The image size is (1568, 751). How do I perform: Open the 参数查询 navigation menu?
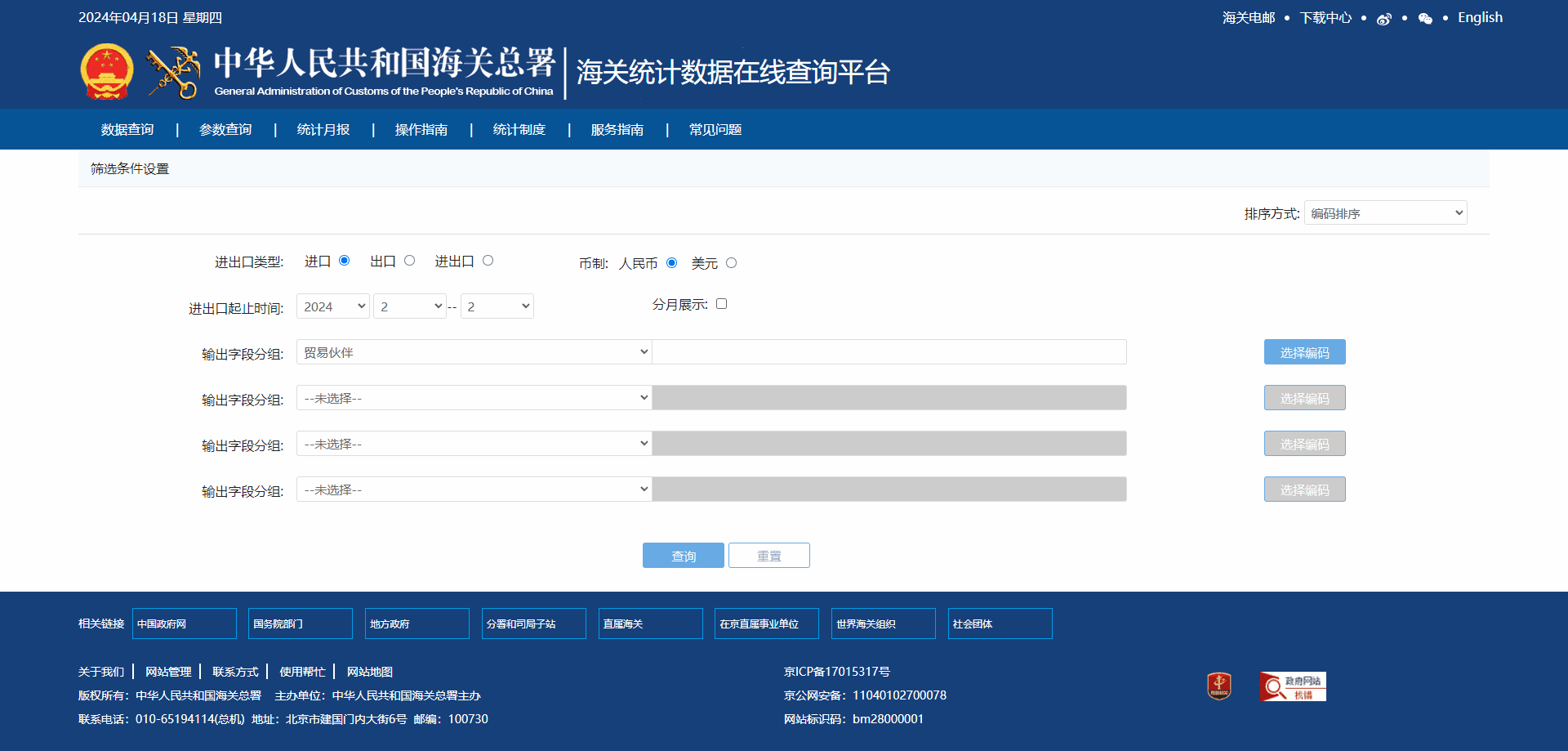point(225,129)
